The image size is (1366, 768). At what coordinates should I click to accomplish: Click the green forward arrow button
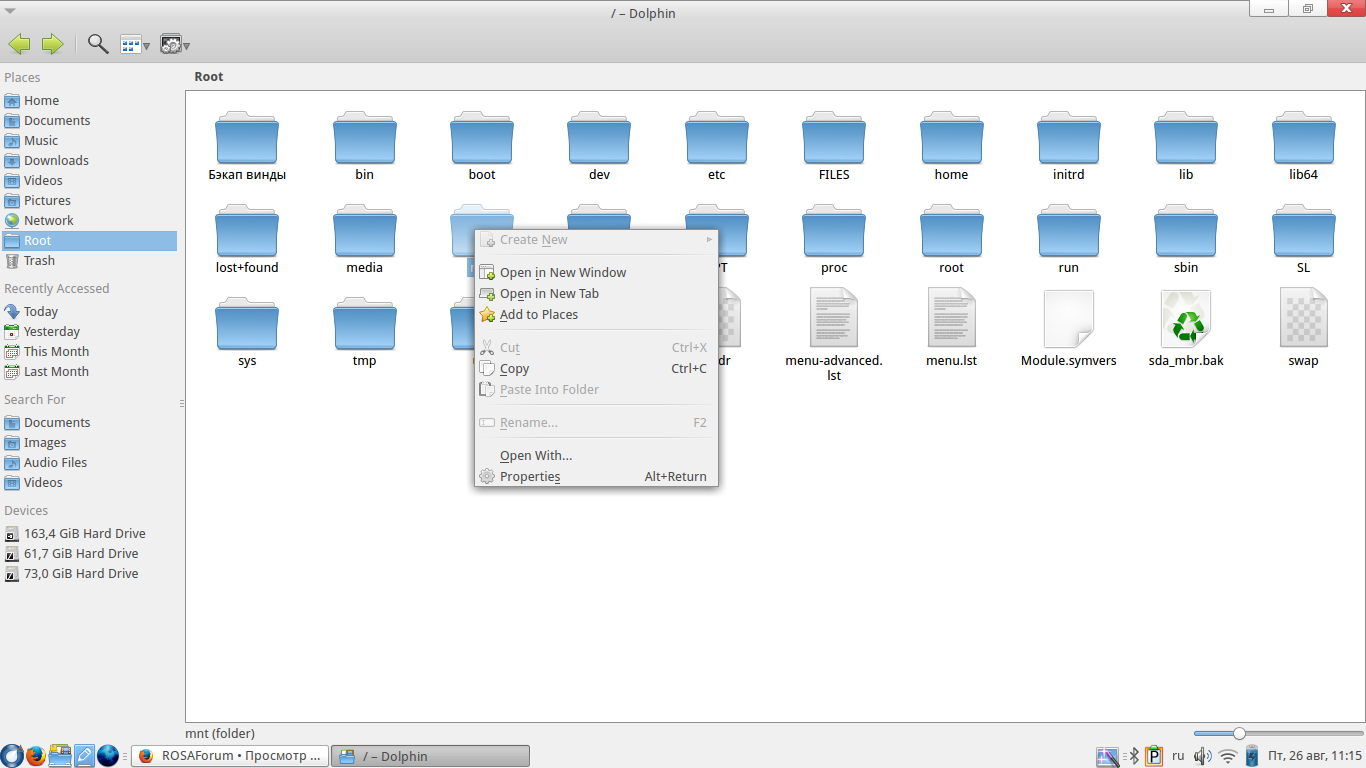[52, 44]
